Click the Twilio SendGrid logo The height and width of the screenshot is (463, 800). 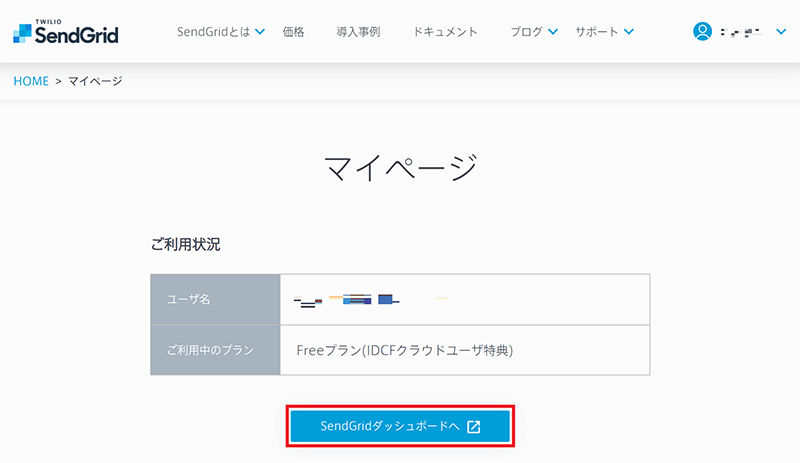65,32
